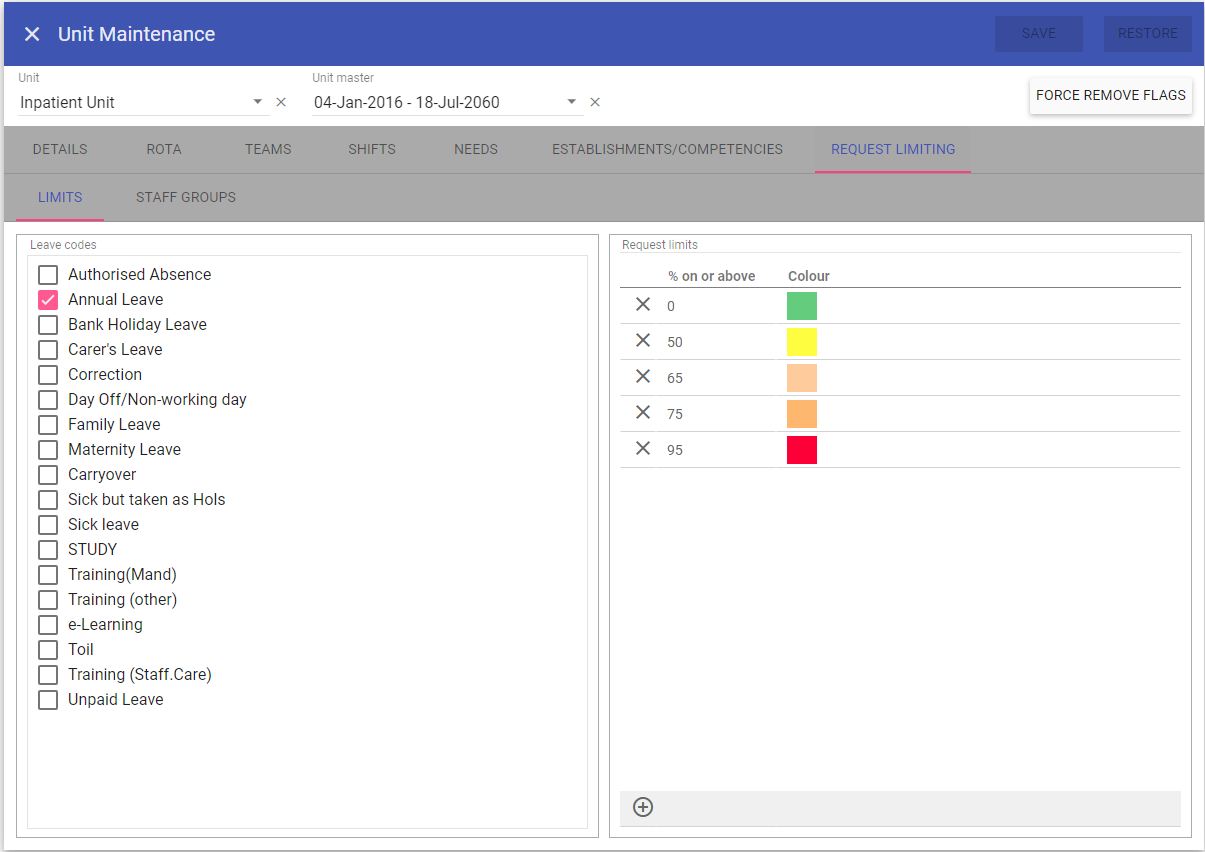
Task: Clear the Unit master date range
Action: (x=595, y=102)
